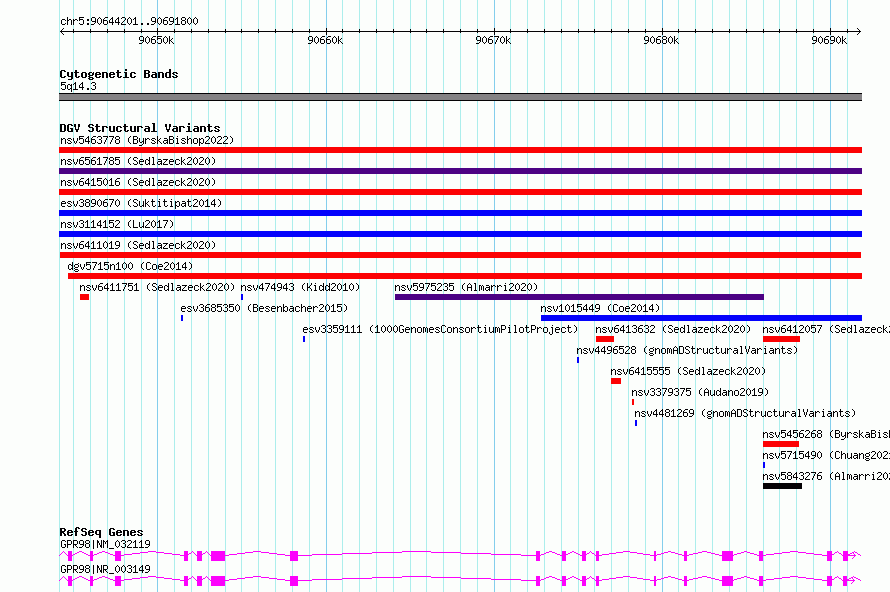This screenshot has height=592, width=890.
Task: Click the RefSeq Genes track title
Action: tap(101, 532)
